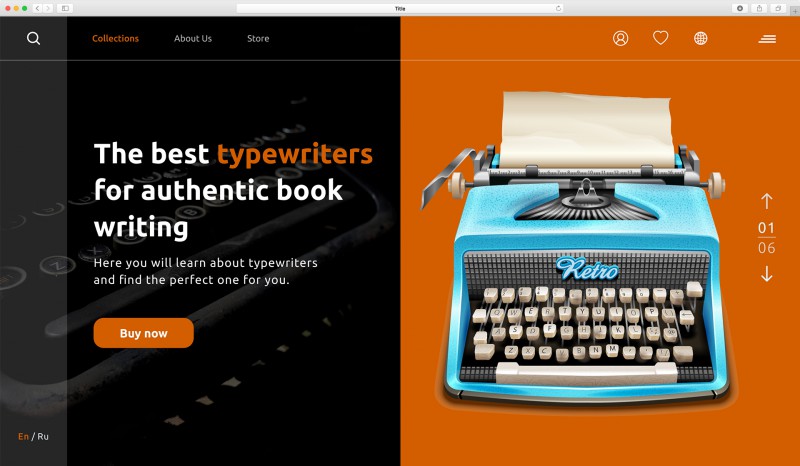Click the heart favorites icon
Image resolution: width=800 pixels, height=466 pixels.
(661, 38)
